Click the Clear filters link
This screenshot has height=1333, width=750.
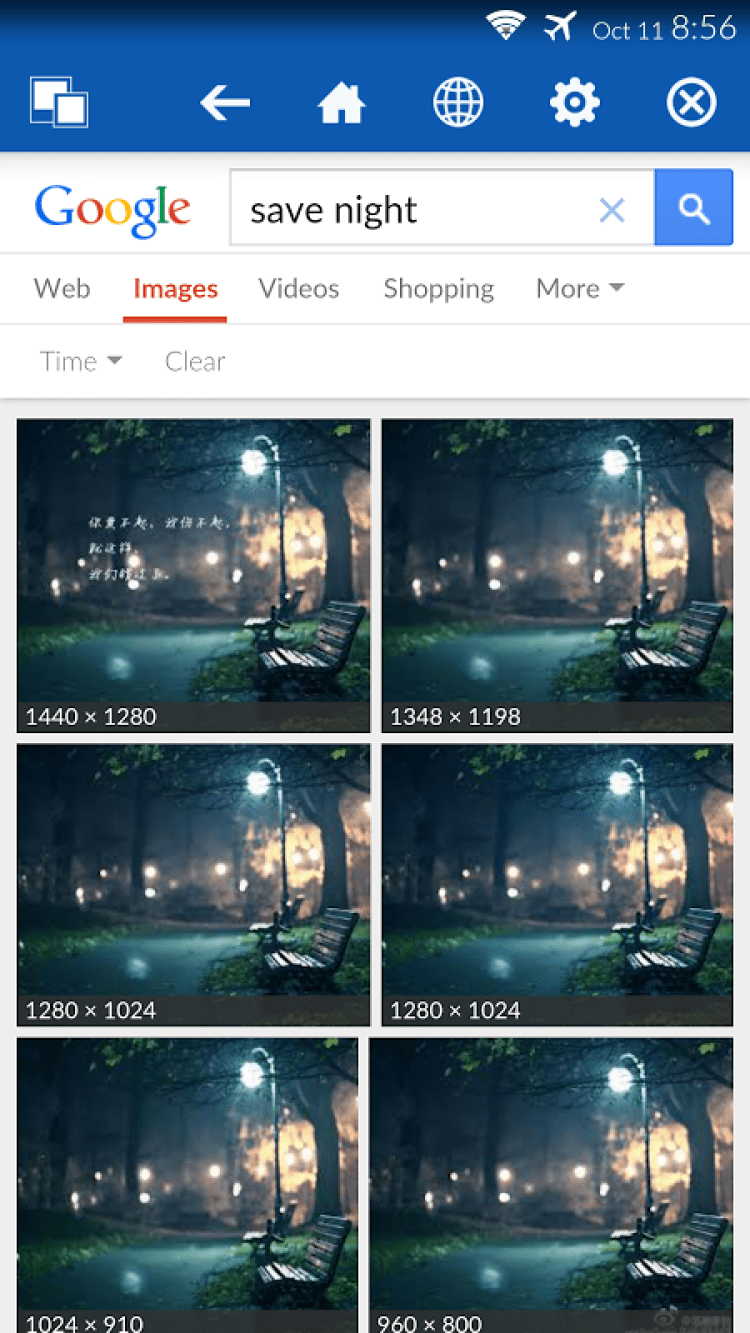click(195, 361)
